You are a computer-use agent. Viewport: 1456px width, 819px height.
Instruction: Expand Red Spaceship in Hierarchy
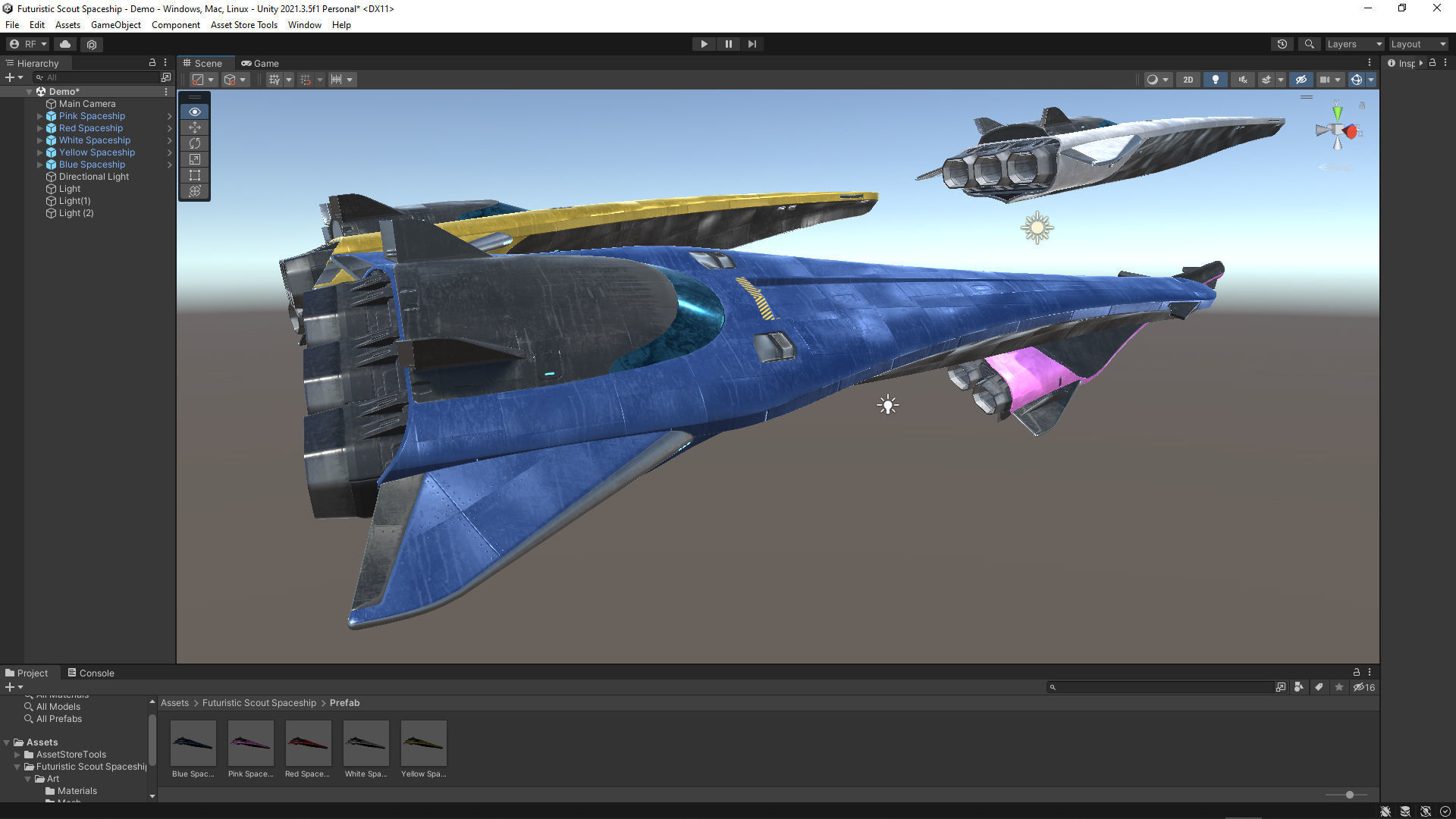[x=40, y=128]
